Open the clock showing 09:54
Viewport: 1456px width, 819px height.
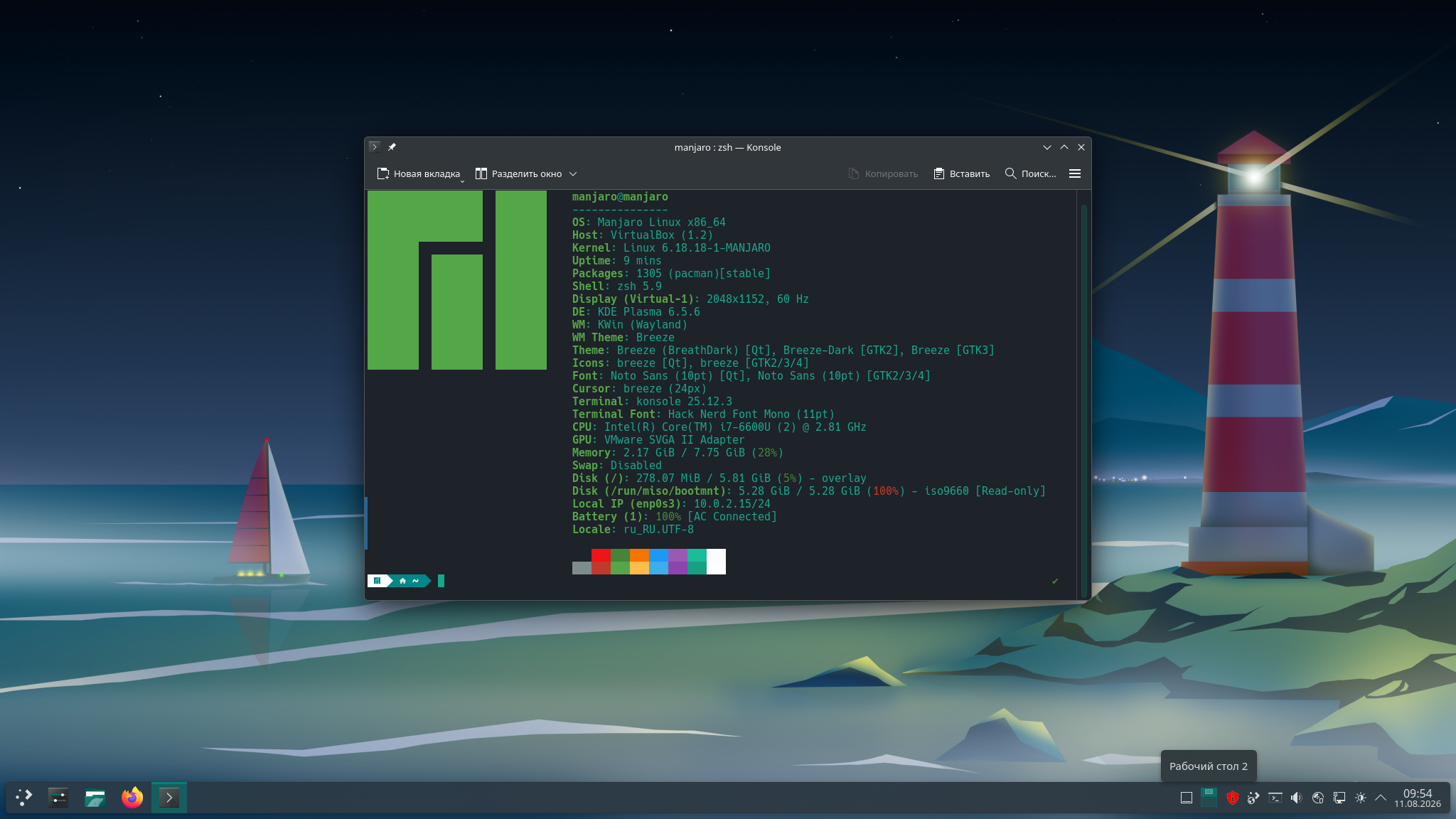1418,798
